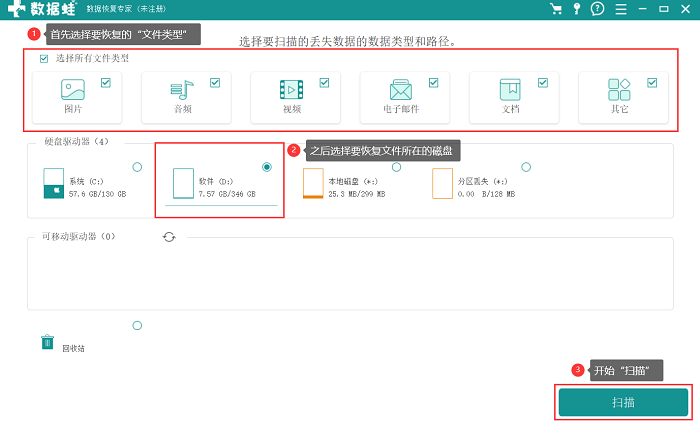The width and height of the screenshot is (700, 427).
Task: Start scanning with the 扫描 button
Action: [x=623, y=402]
